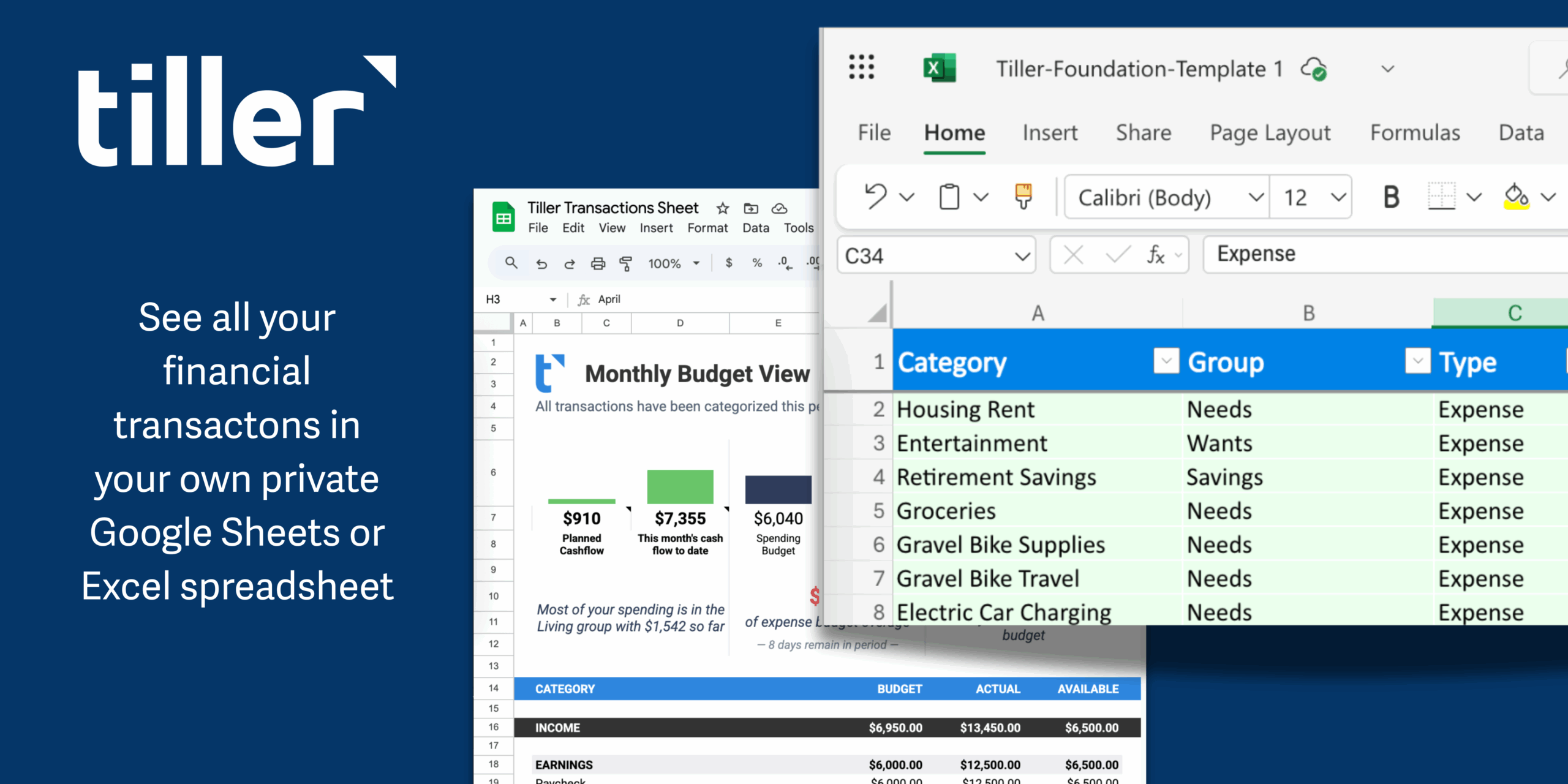Click Undo in Google Sheets toolbar
This screenshot has height=784, width=1568.
coord(541,263)
